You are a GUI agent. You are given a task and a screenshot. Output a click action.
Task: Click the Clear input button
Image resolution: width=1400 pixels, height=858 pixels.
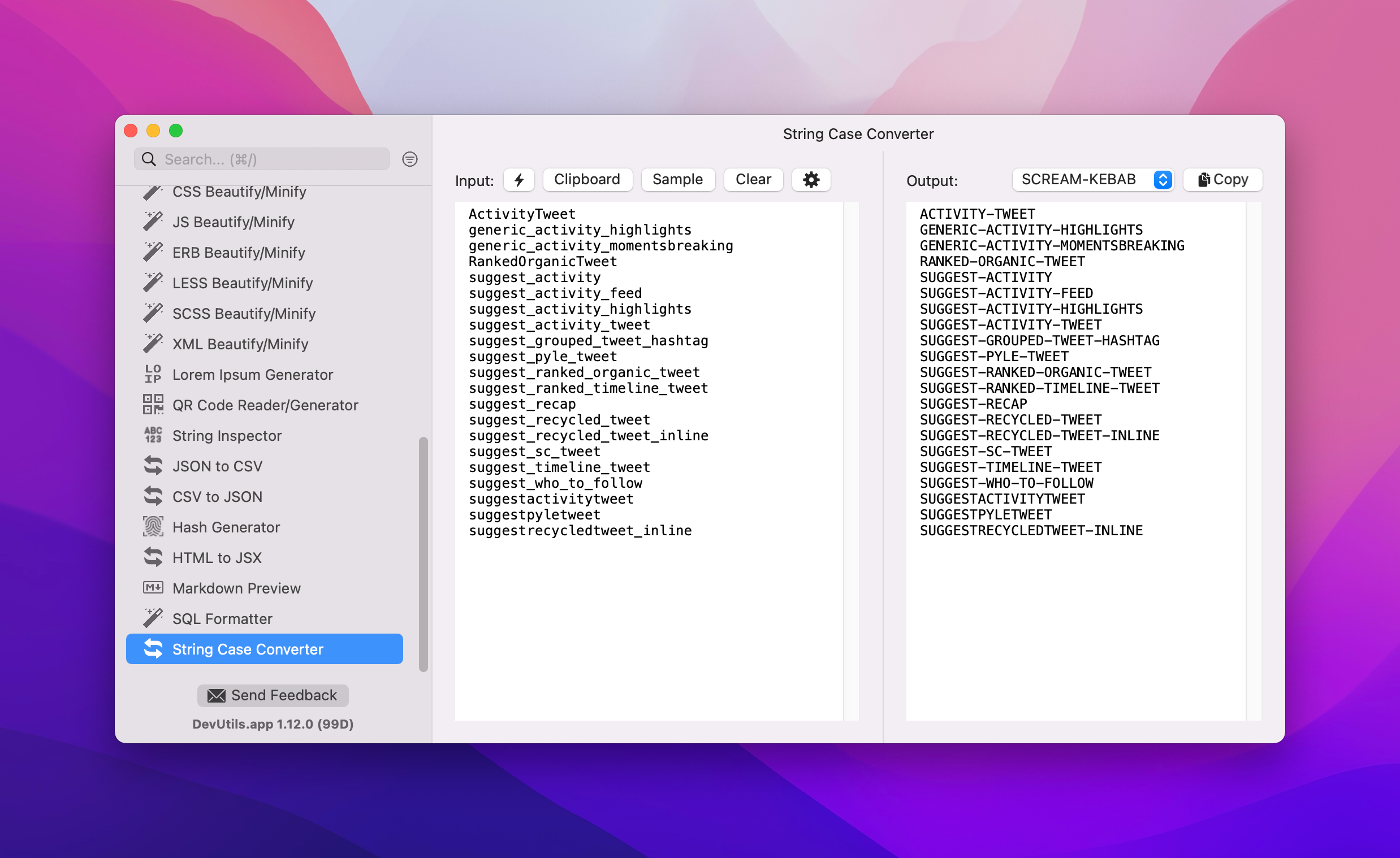click(753, 179)
